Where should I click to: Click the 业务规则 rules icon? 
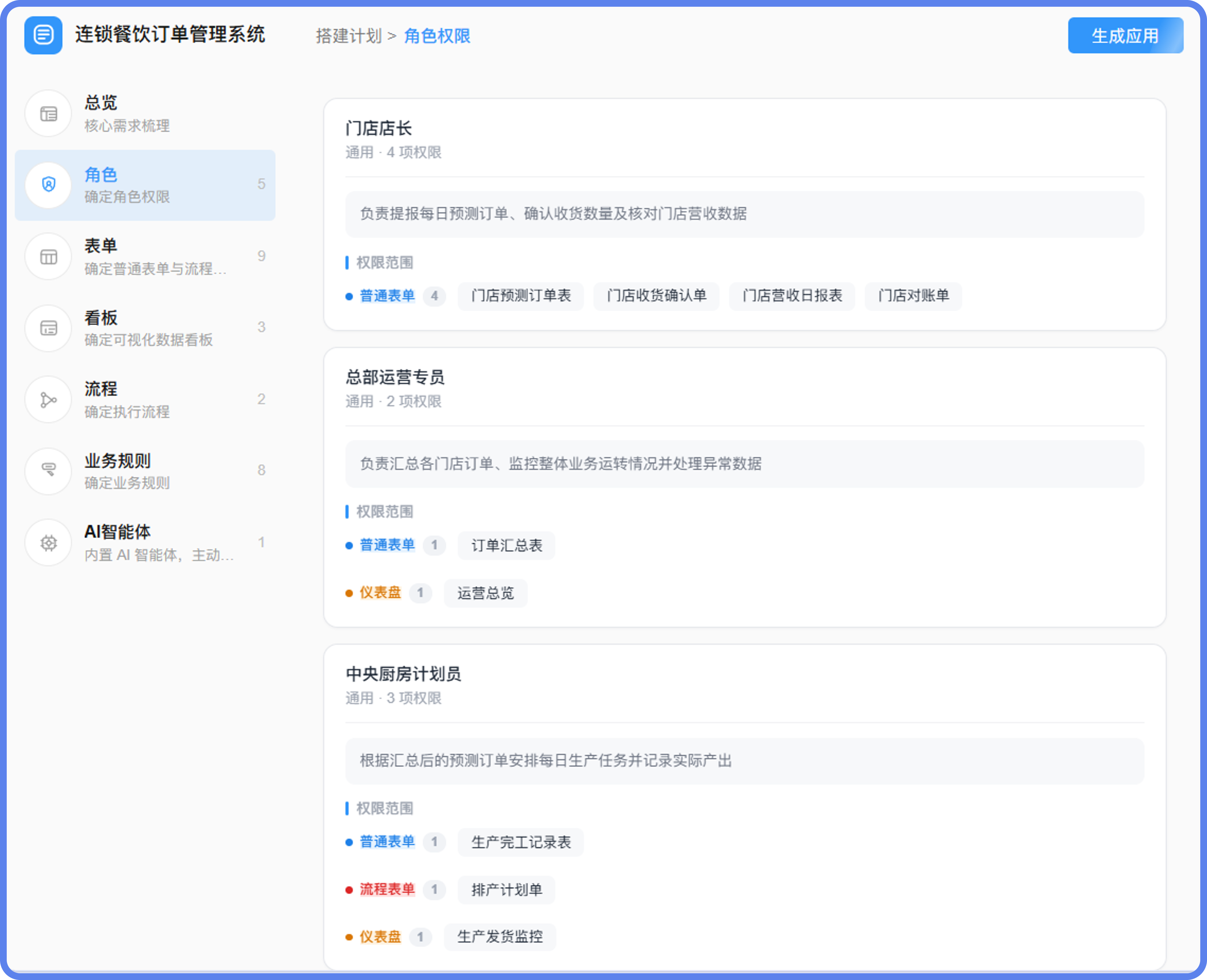[x=48, y=471]
